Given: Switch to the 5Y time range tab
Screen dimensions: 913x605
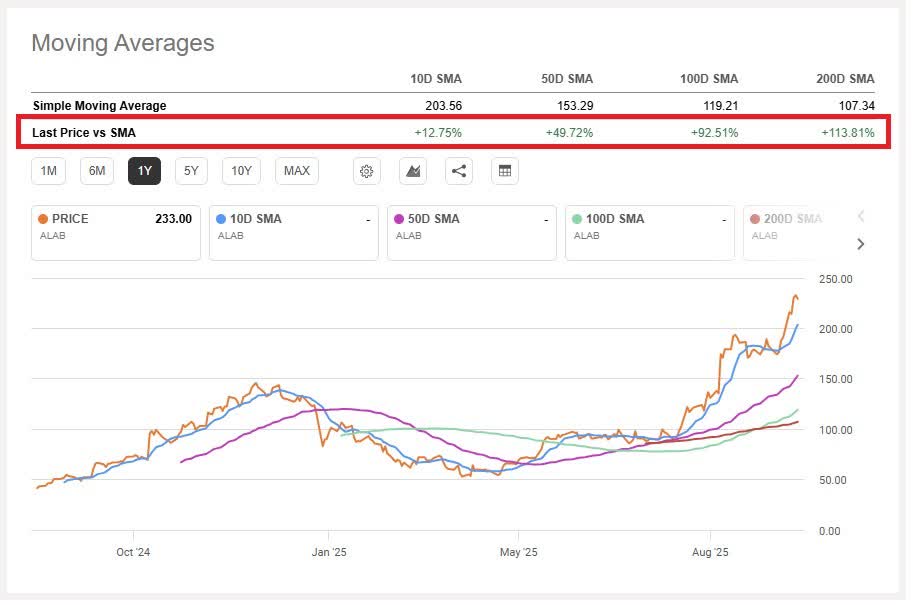Looking at the screenshot, I should point(189,171).
